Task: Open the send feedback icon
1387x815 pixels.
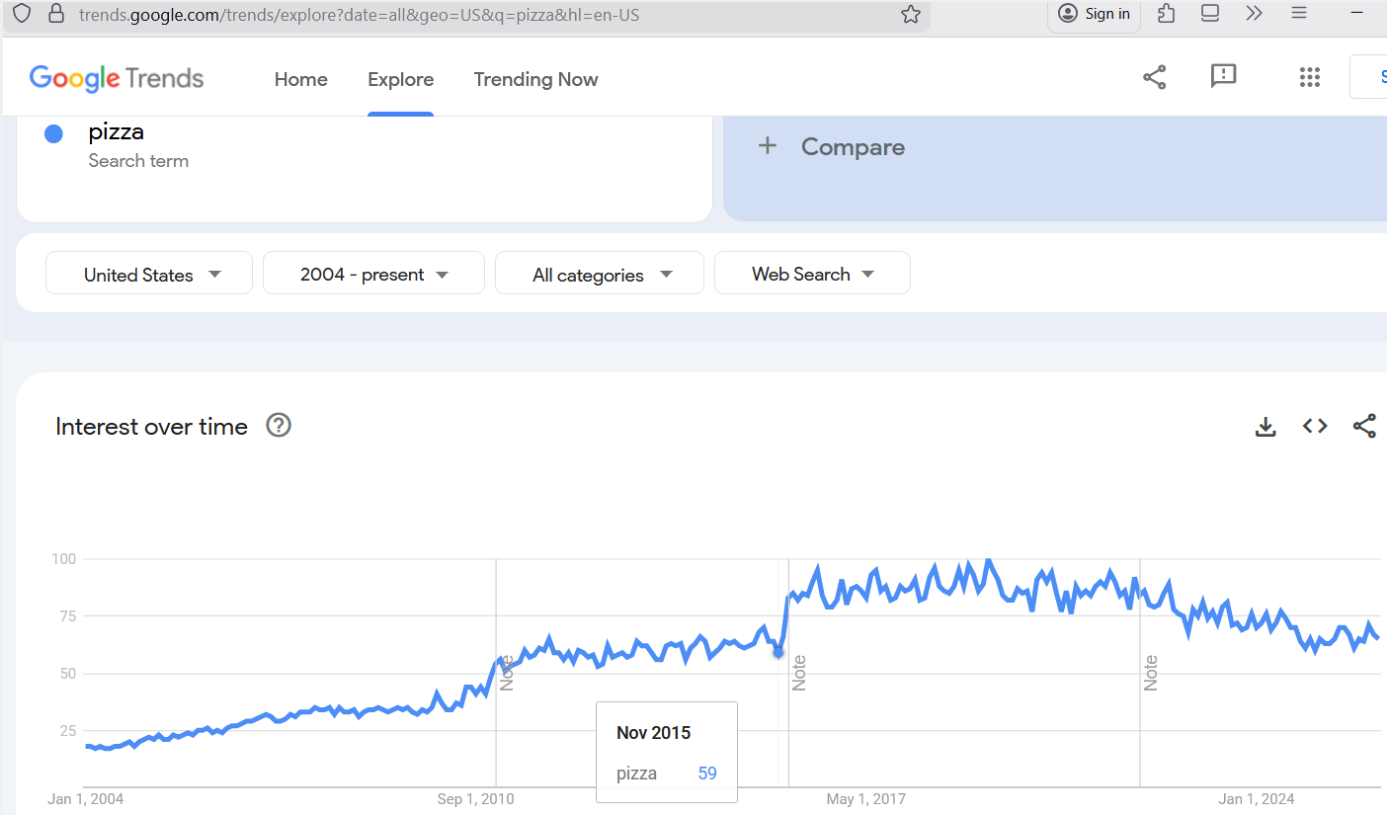Action: point(1223,76)
